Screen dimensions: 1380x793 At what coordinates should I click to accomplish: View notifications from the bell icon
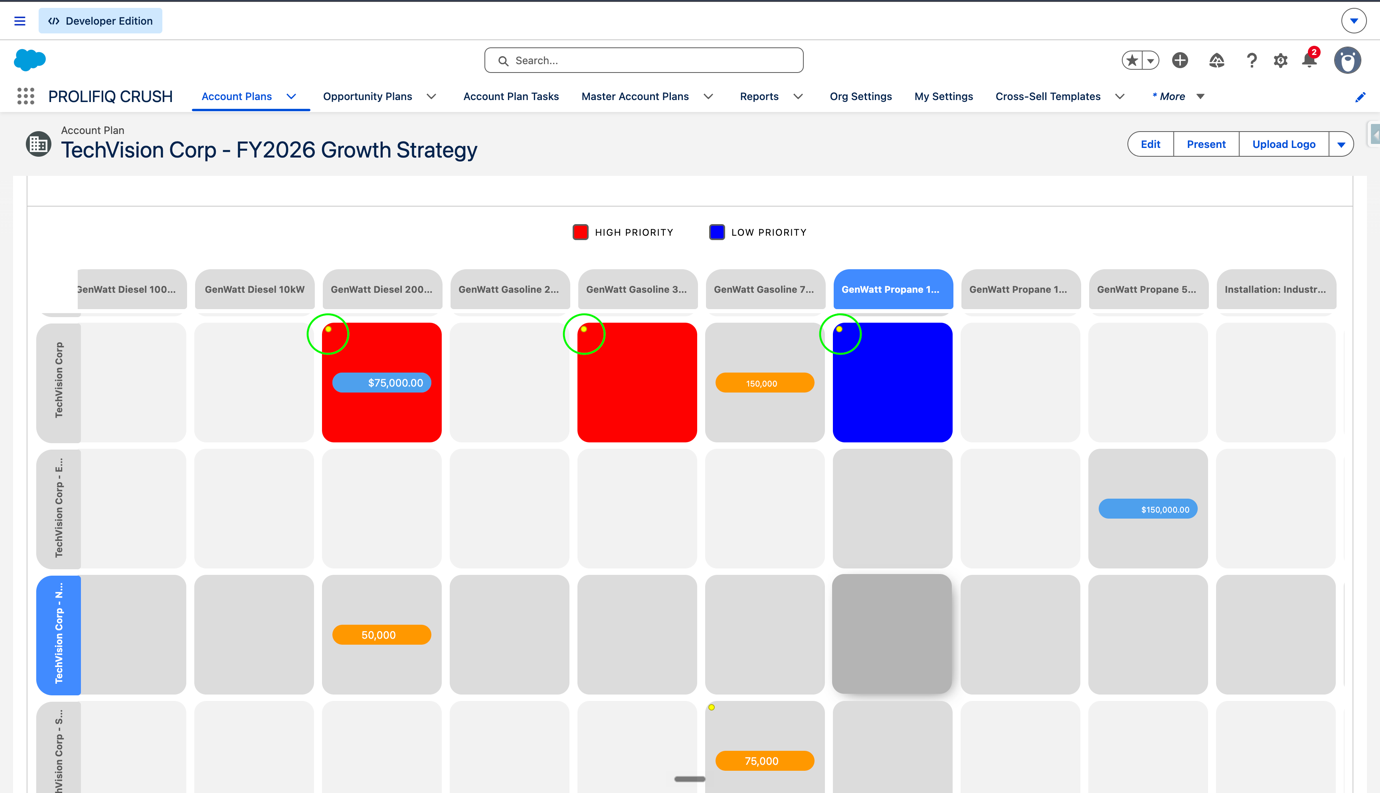point(1309,60)
